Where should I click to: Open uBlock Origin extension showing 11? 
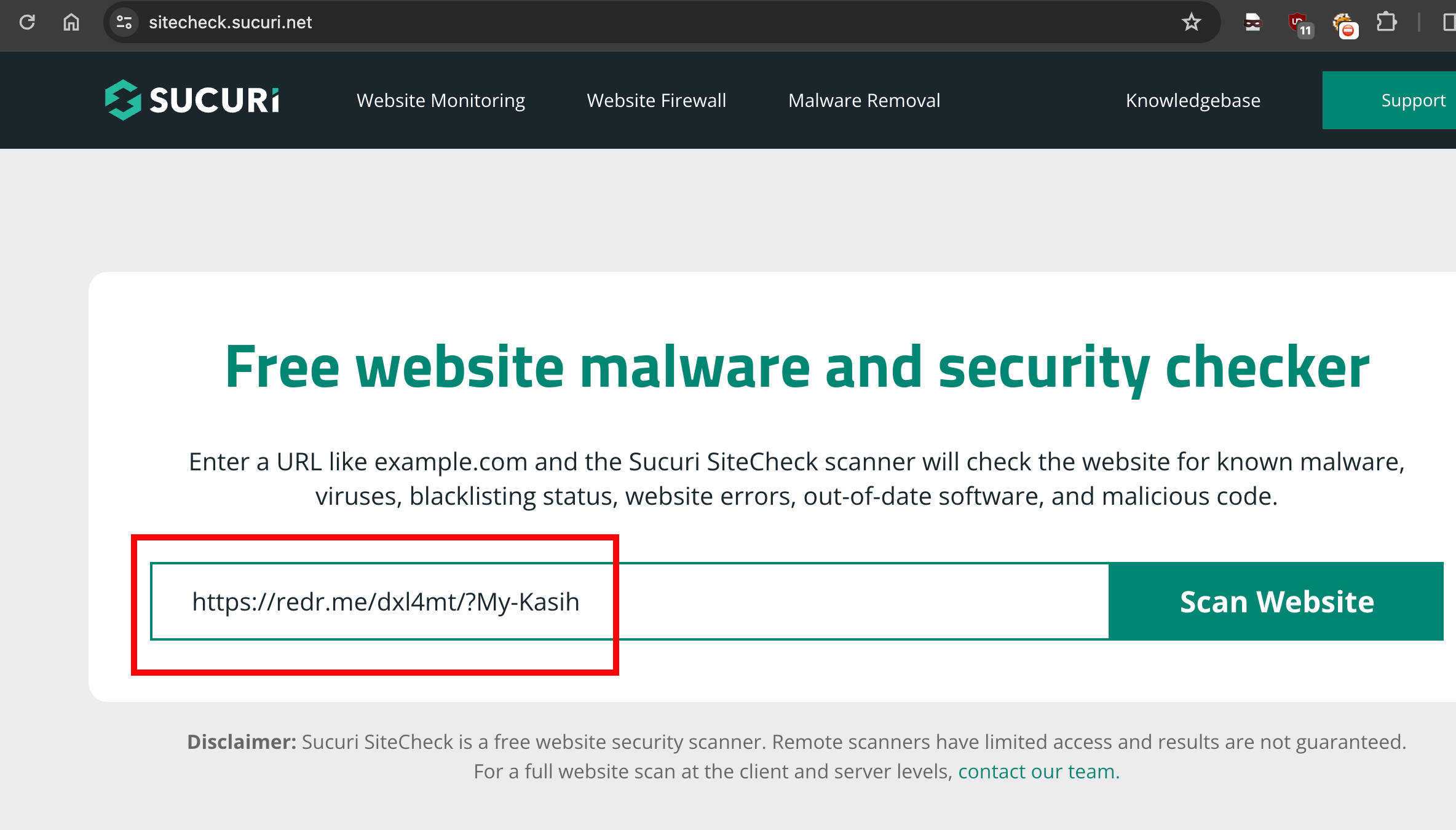(1299, 24)
